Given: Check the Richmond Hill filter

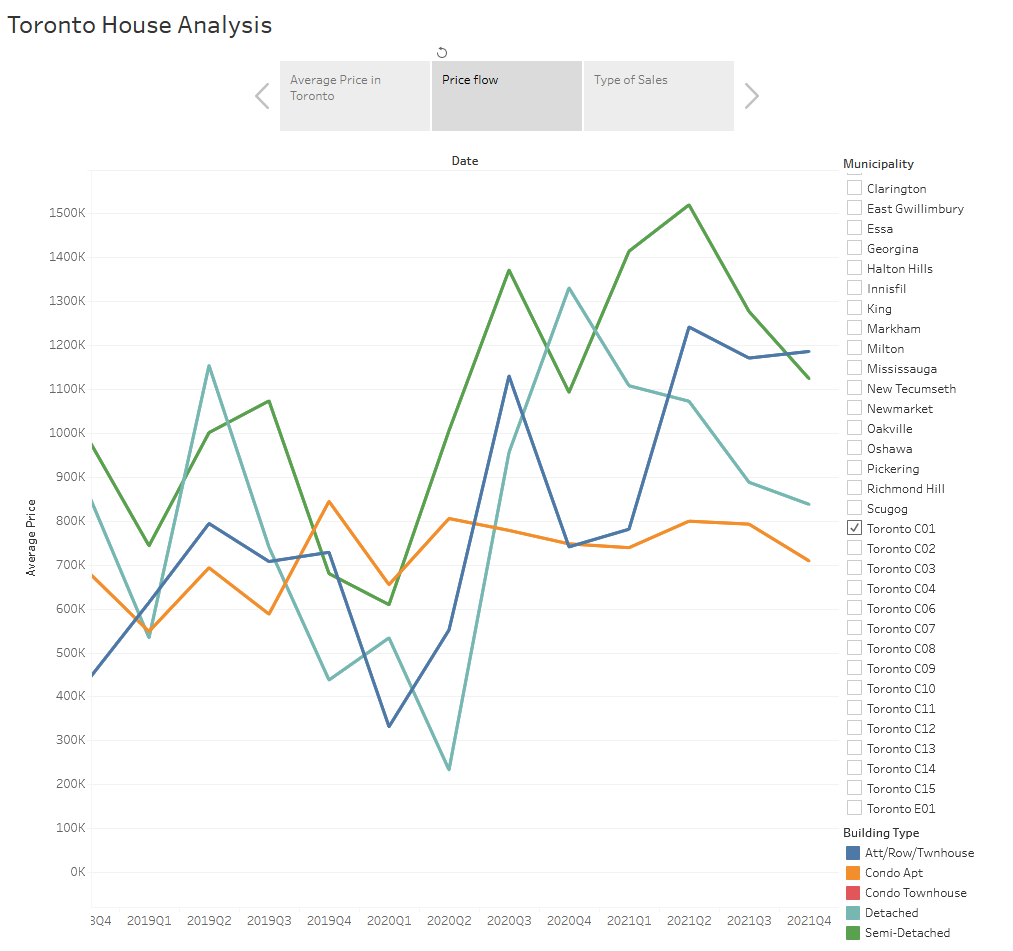Looking at the screenshot, I should (854, 488).
